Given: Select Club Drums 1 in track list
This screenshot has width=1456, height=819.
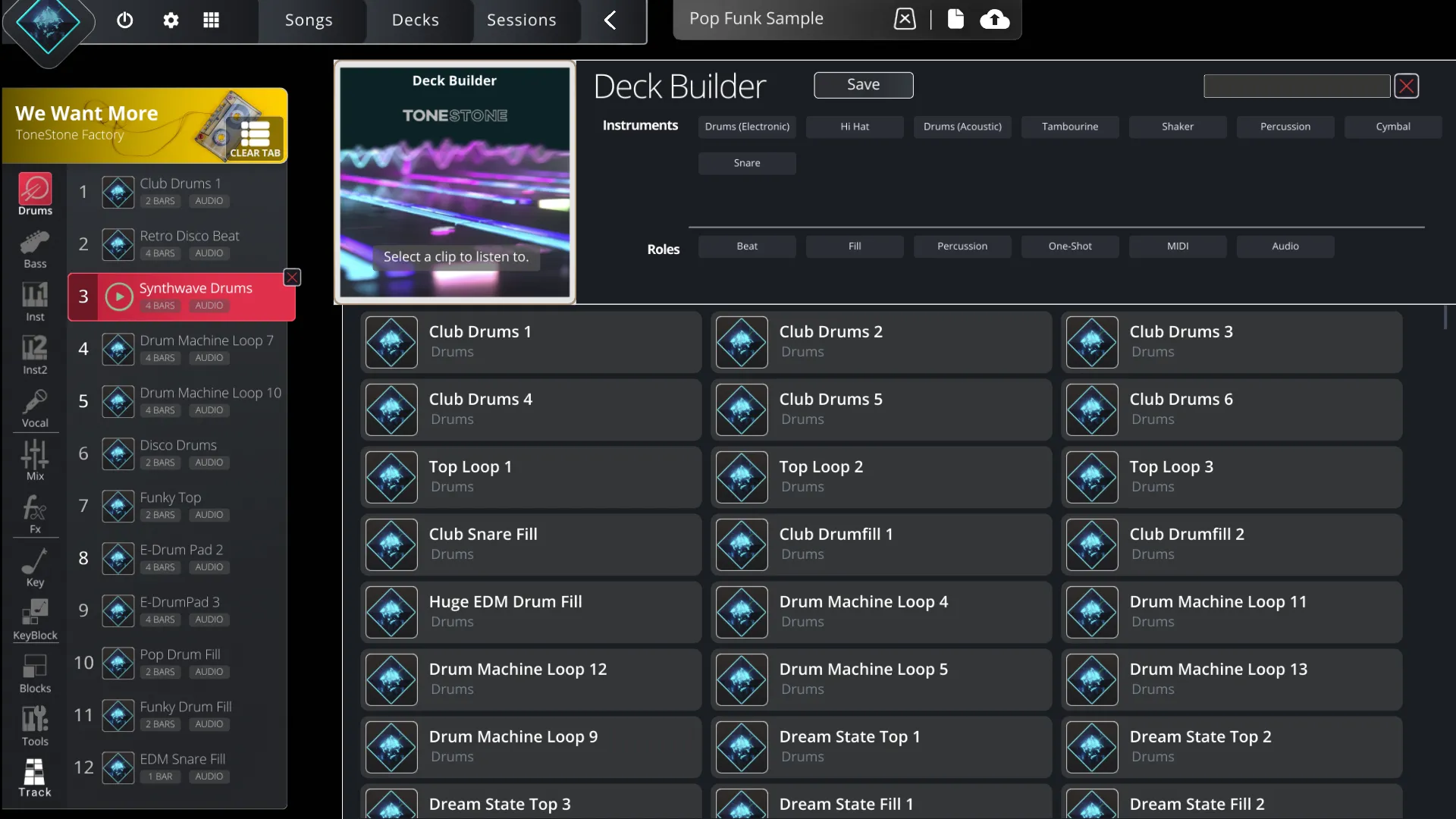Looking at the screenshot, I should [x=177, y=192].
